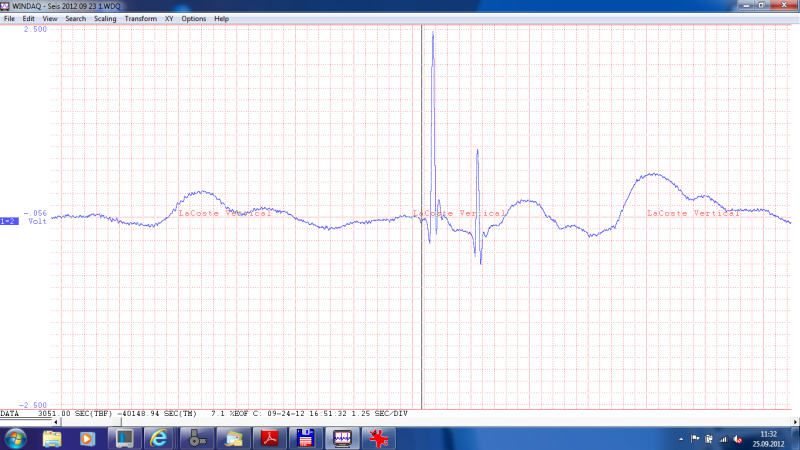Open the taskbar clock showing 11:32
The image size is (800, 450).
click(x=768, y=439)
